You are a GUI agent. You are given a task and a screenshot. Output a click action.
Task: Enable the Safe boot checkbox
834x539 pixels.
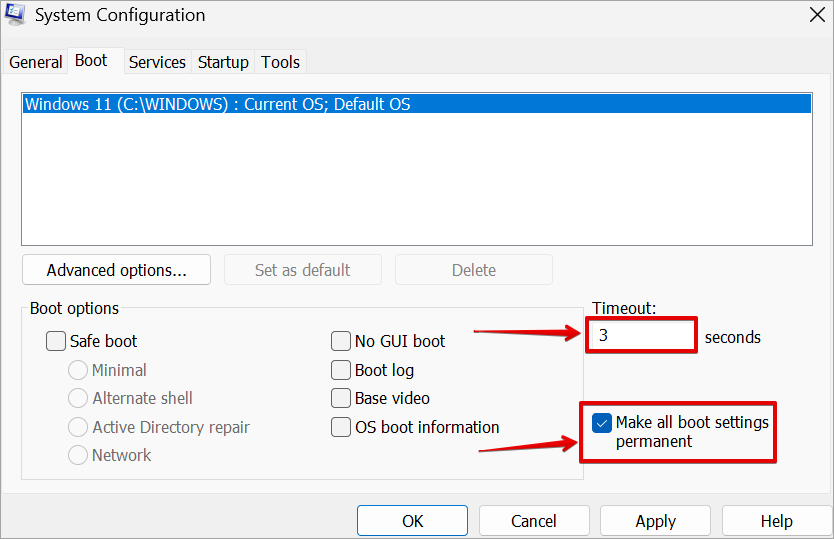click(57, 341)
